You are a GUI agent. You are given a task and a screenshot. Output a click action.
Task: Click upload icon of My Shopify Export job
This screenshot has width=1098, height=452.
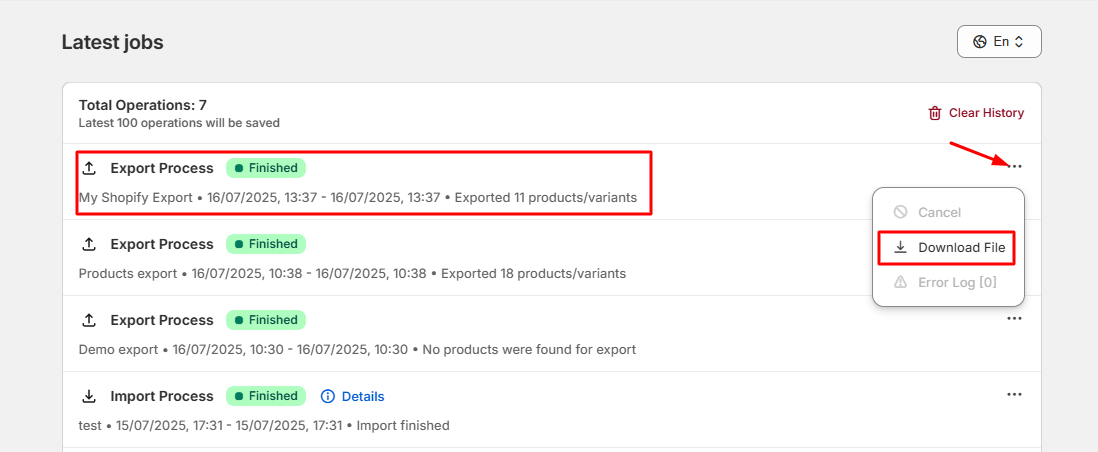(x=89, y=168)
